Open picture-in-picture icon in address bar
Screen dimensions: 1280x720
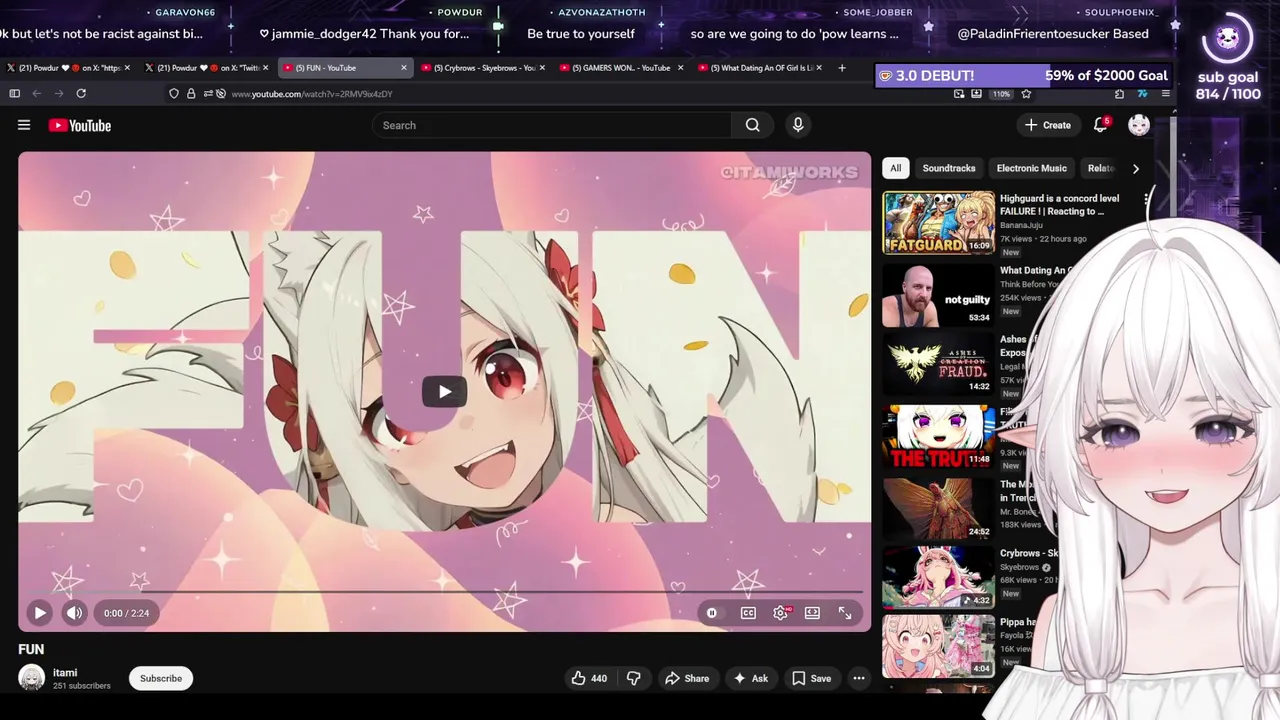[959, 93]
